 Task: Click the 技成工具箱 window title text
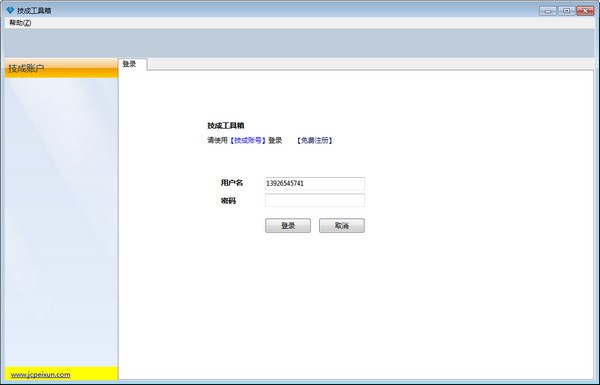(34, 11)
